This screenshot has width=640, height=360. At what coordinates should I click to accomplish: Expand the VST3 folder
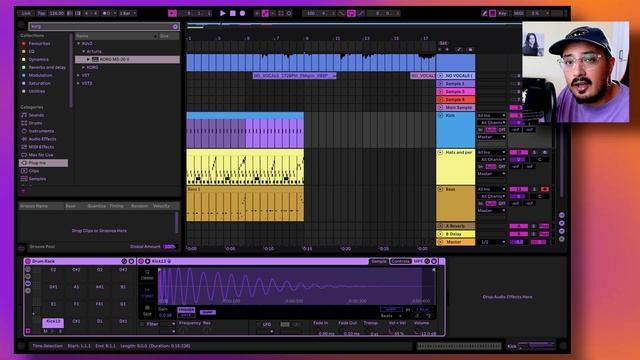point(79,83)
